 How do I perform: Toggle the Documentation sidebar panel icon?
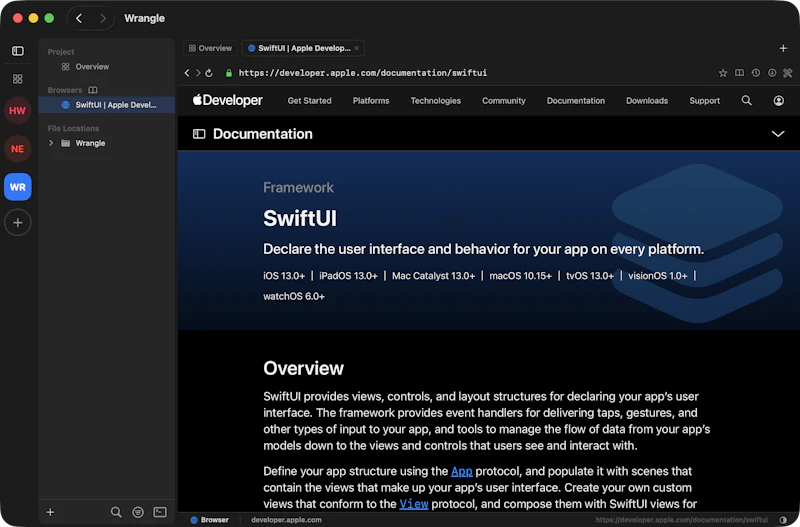[x=199, y=134]
